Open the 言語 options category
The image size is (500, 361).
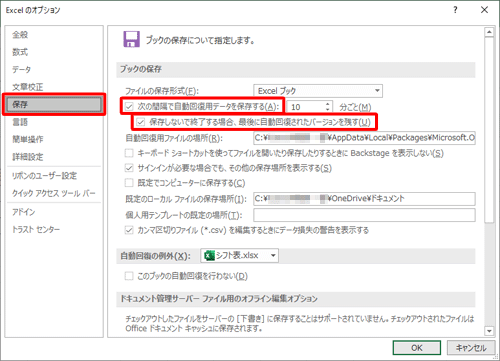click(x=20, y=122)
